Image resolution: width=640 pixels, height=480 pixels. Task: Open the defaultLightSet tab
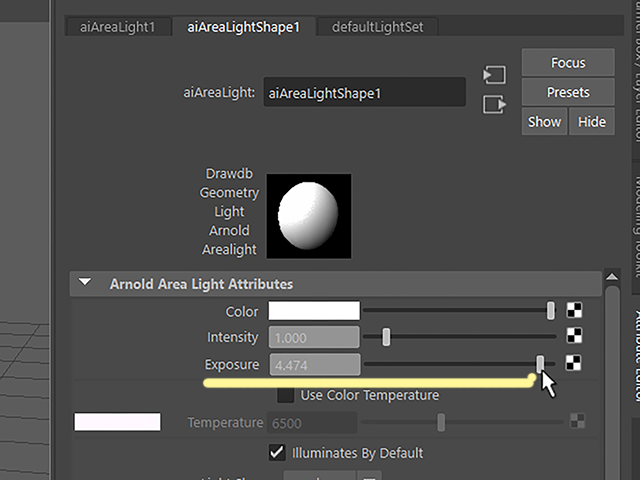pos(378,27)
